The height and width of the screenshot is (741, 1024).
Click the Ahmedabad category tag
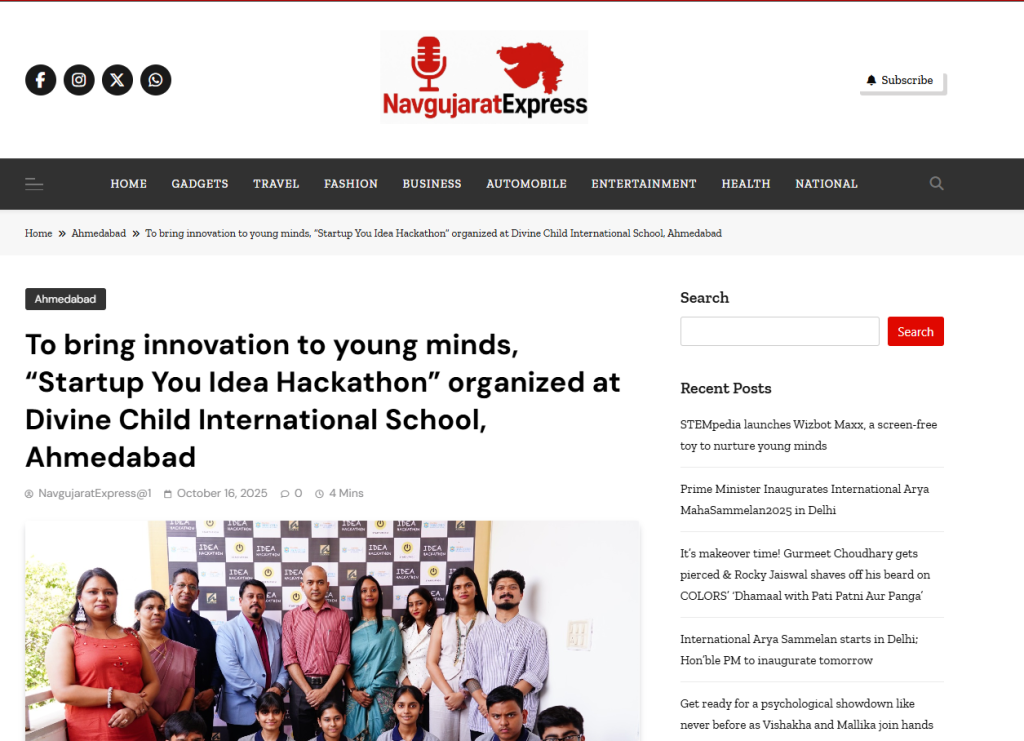65,299
